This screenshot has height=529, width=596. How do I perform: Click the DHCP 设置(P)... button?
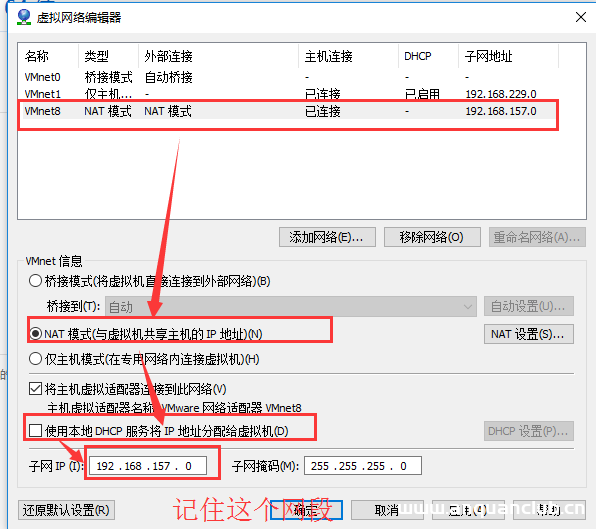[x=529, y=431]
